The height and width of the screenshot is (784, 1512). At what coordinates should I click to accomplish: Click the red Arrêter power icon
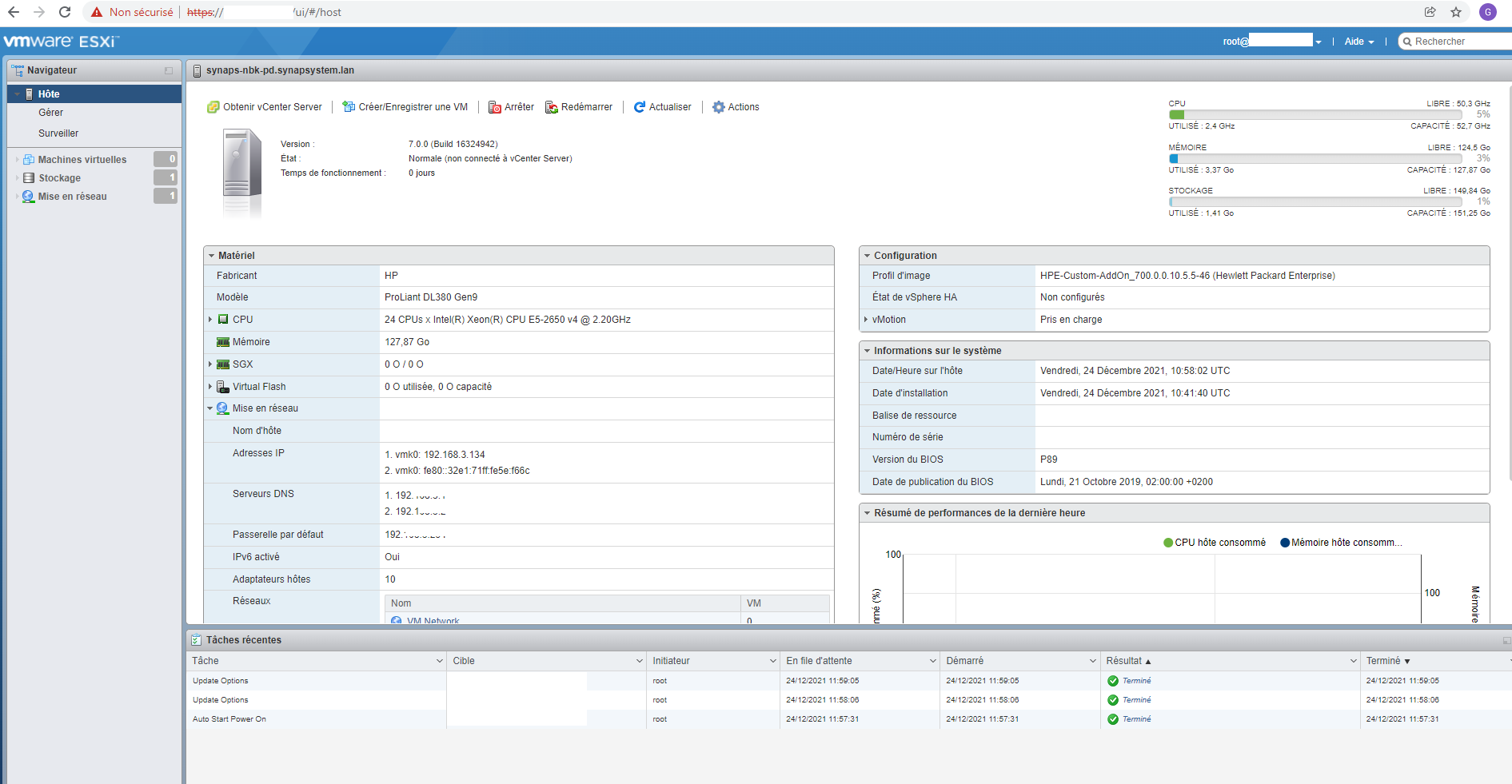point(495,107)
